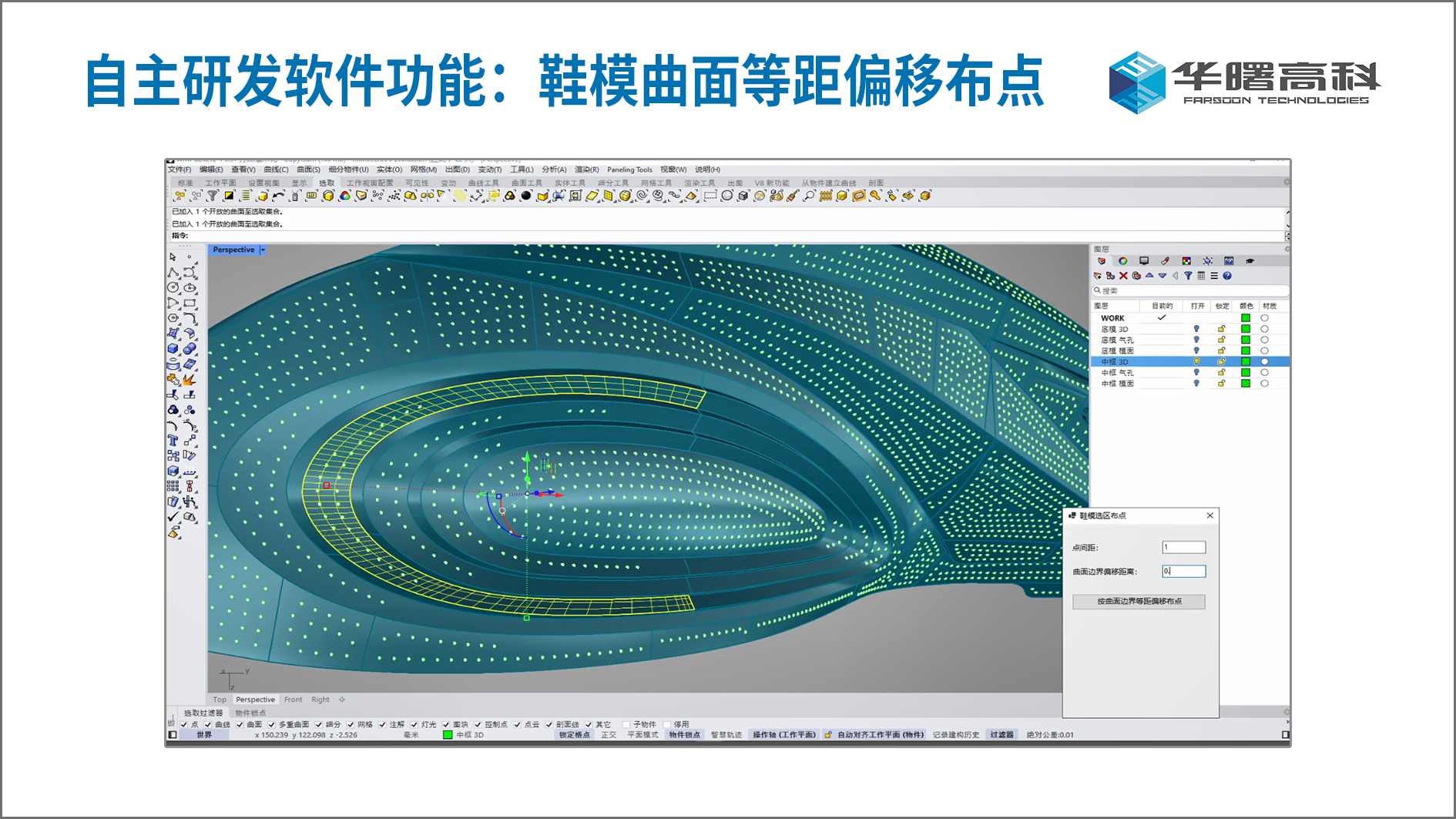Viewport: 1456px width, 819px height.
Task: Enable the 子物件 checkbox
Action: 626,725
